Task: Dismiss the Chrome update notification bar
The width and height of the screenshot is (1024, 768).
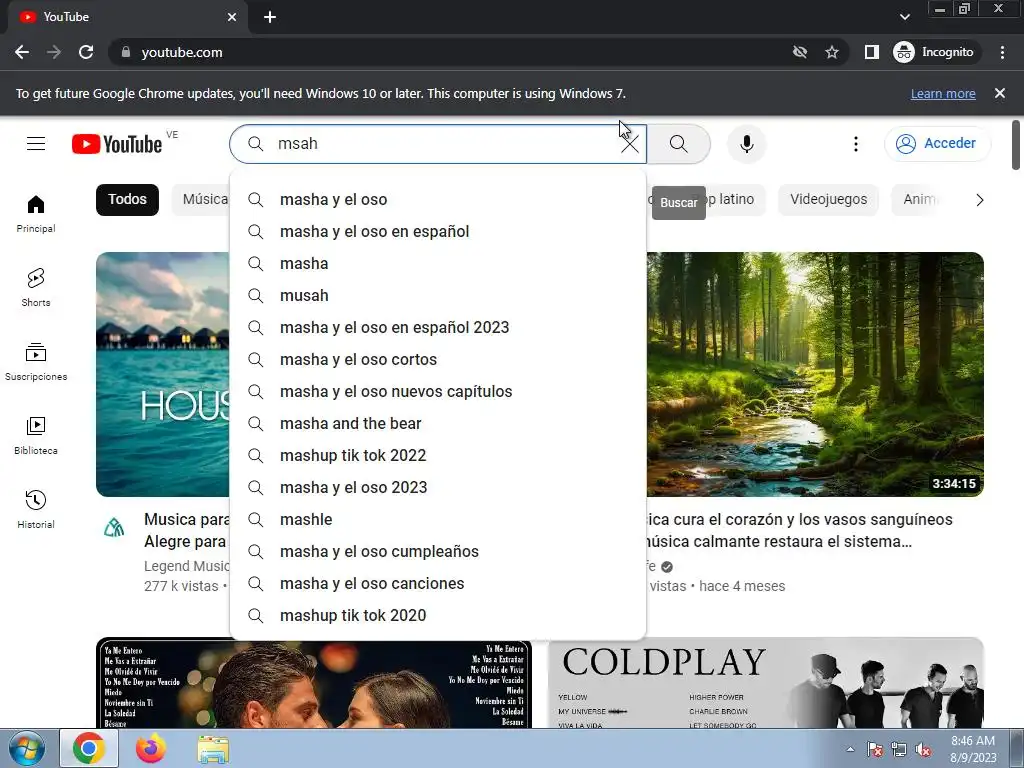Action: click(999, 93)
